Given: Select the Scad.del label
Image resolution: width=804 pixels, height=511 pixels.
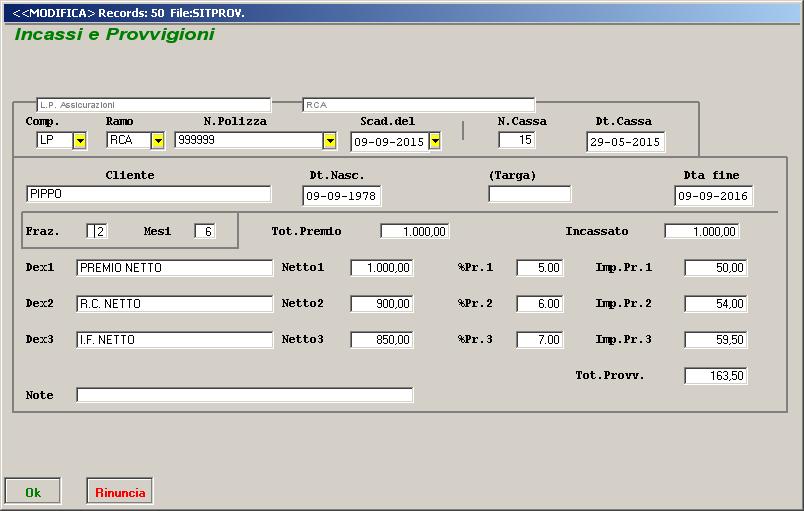Looking at the screenshot, I should click(x=388, y=121).
